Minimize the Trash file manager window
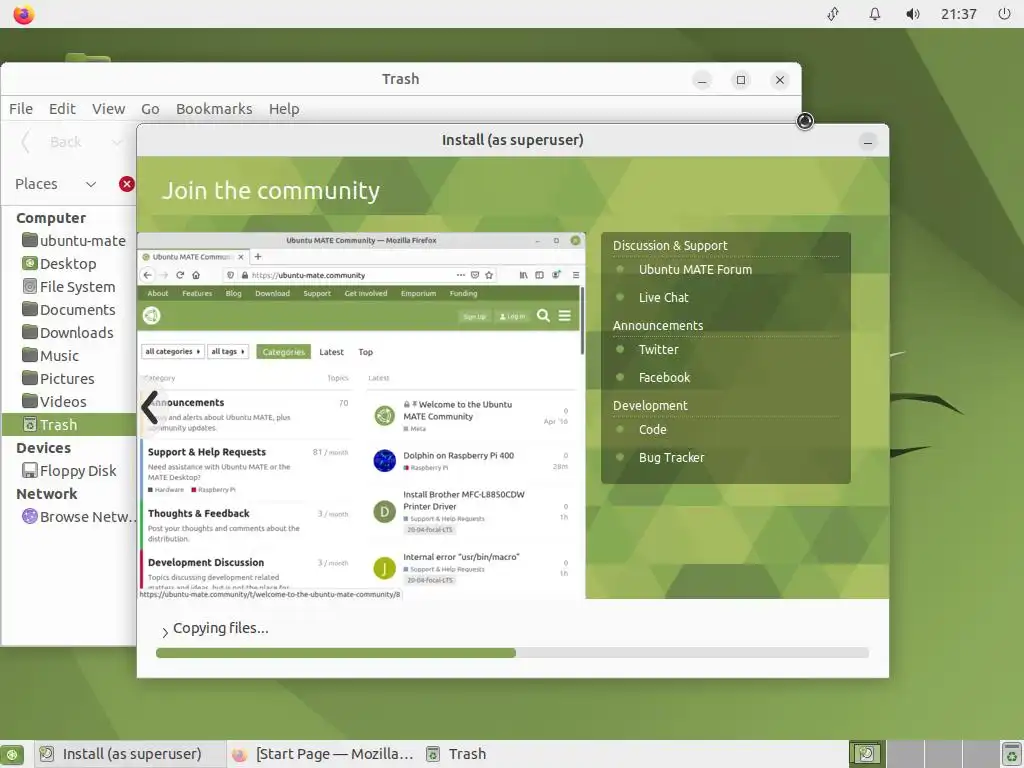The image size is (1024, 768). click(702, 80)
